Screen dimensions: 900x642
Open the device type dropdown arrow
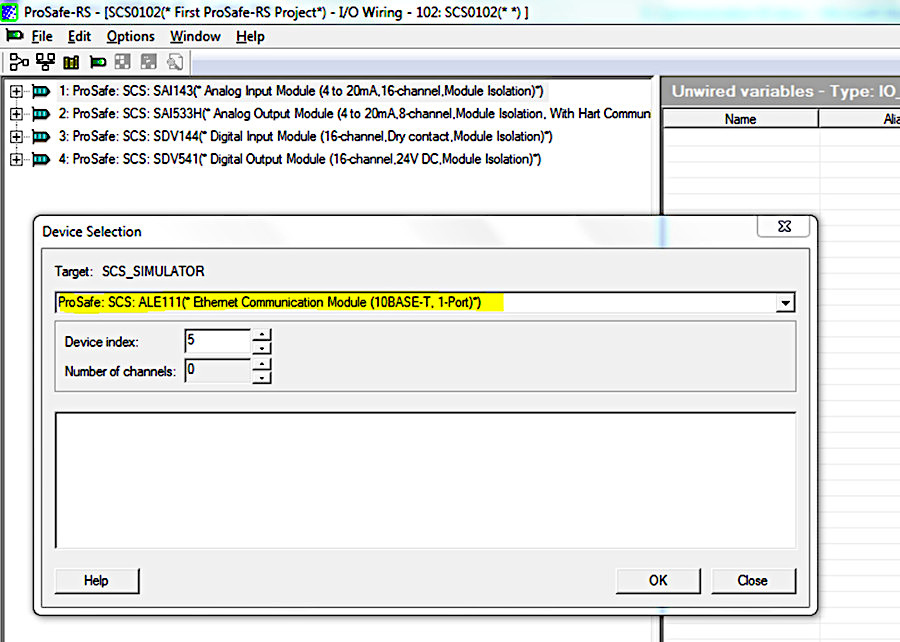785,302
